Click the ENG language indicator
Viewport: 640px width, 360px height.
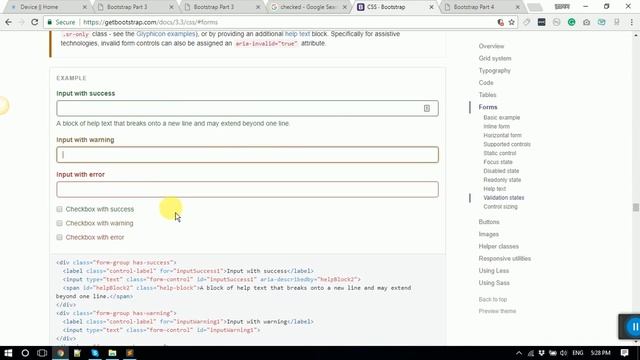[578, 353]
